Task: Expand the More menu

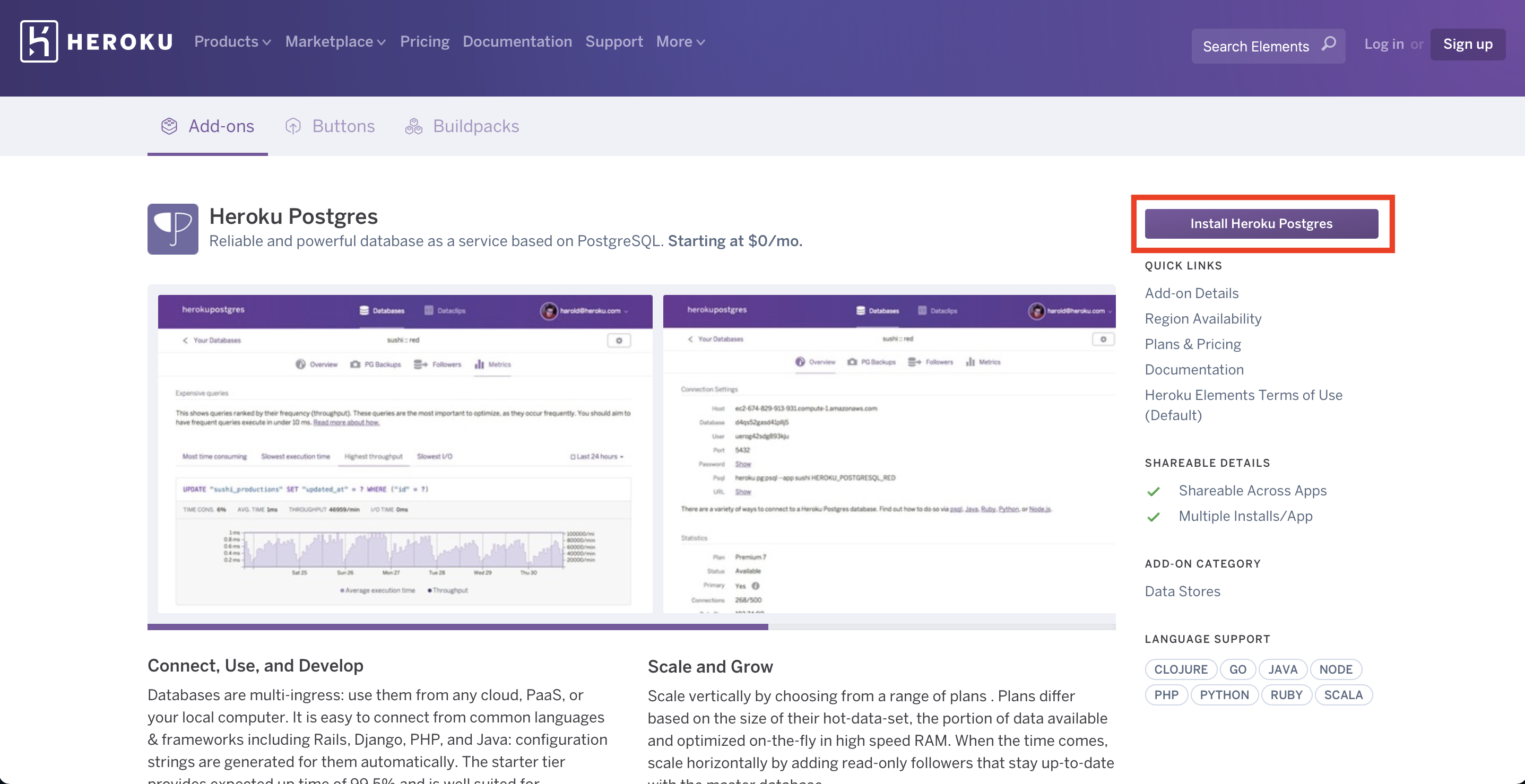Action: pyautogui.click(x=680, y=42)
